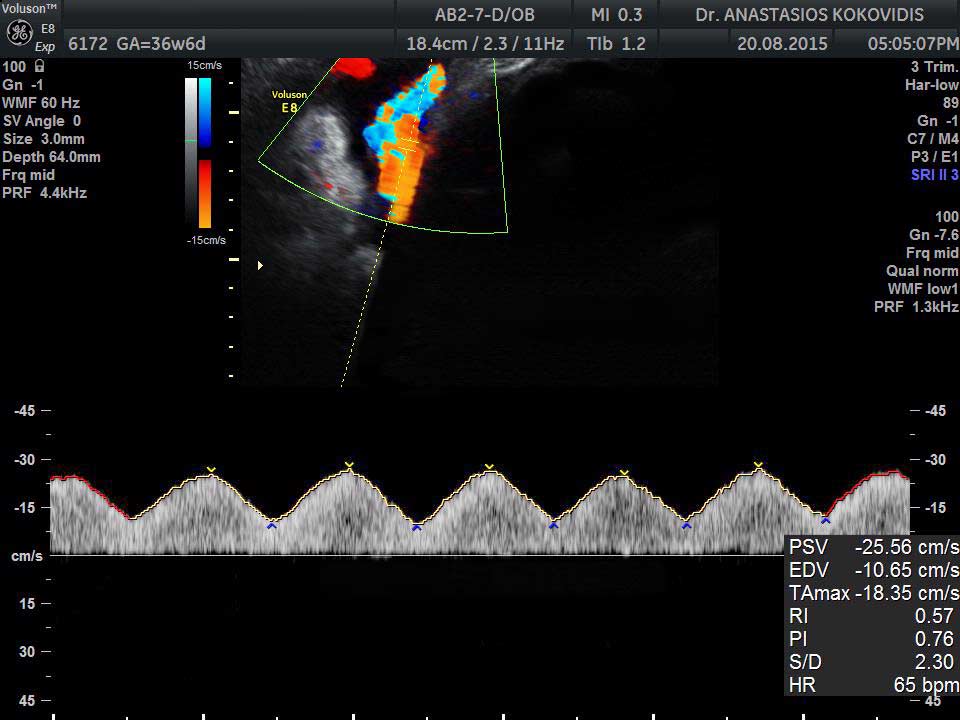Click the EDV -10.65 cm/s measurement
Image resolution: width=960 pixels, height=720 pixels.
874,570
